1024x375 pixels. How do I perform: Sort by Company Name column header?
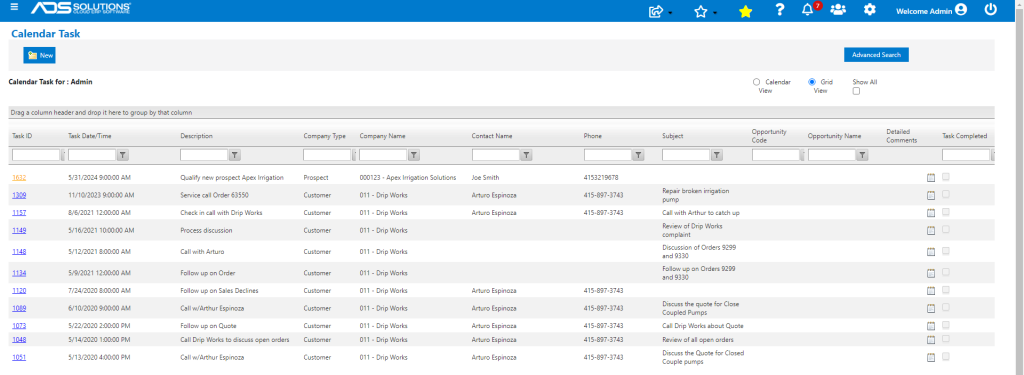point(382,136)
